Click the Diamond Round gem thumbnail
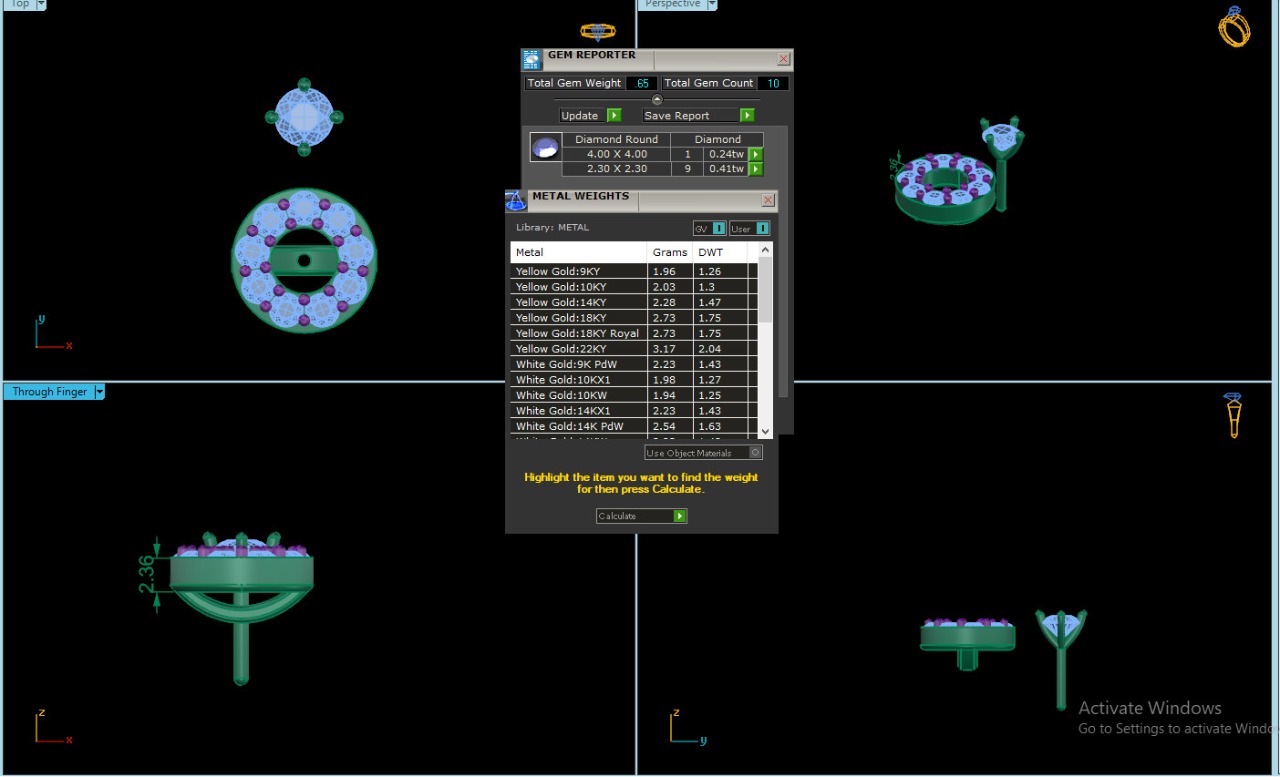1280x777 pixels. point(545,148)
